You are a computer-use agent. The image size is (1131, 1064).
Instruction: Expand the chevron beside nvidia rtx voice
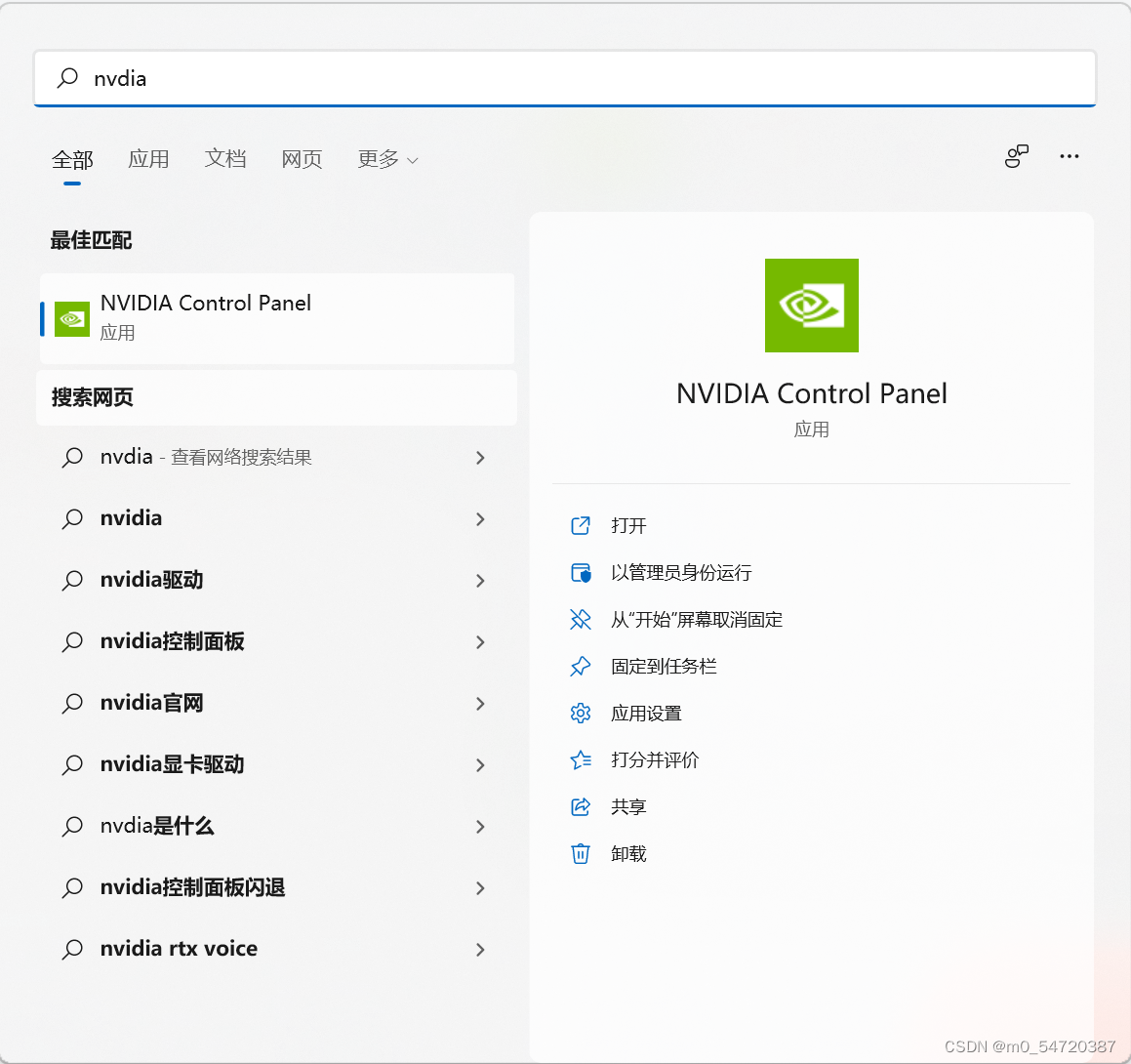click(x=480, y=950)
